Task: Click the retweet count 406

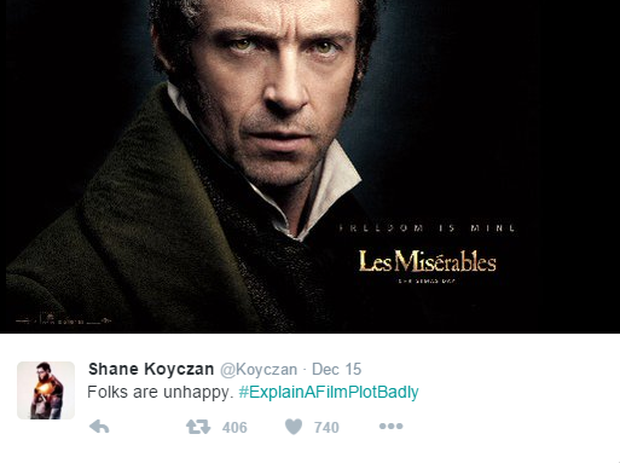Action: pos(234,427)
